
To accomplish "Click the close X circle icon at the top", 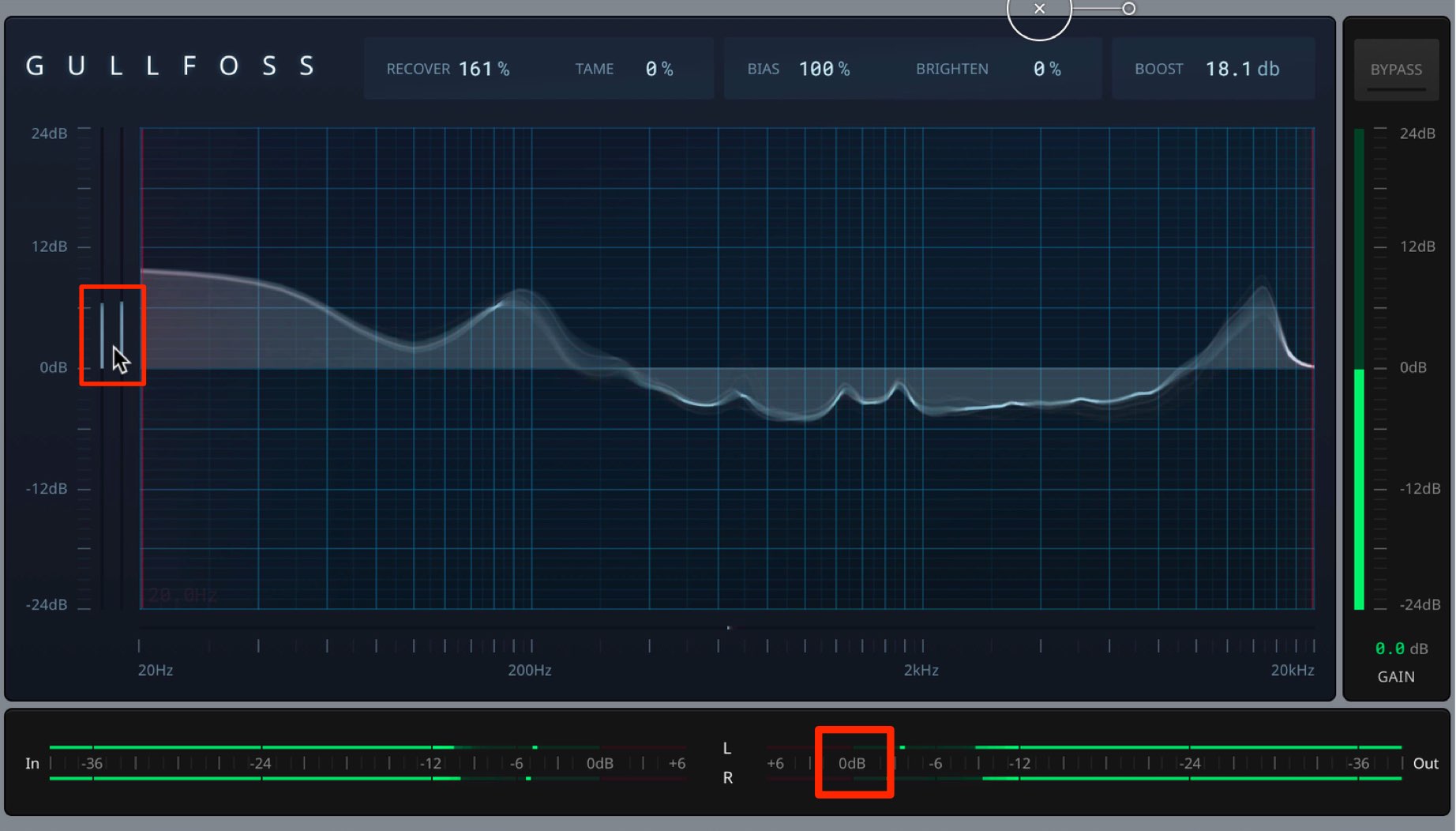I will [1039, 9].
